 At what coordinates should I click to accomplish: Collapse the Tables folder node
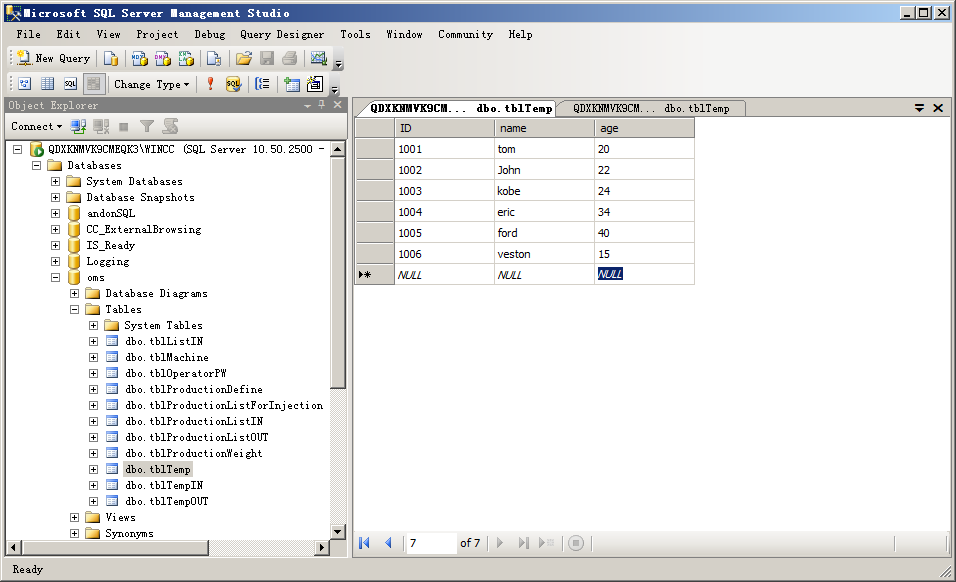[74, 310]
